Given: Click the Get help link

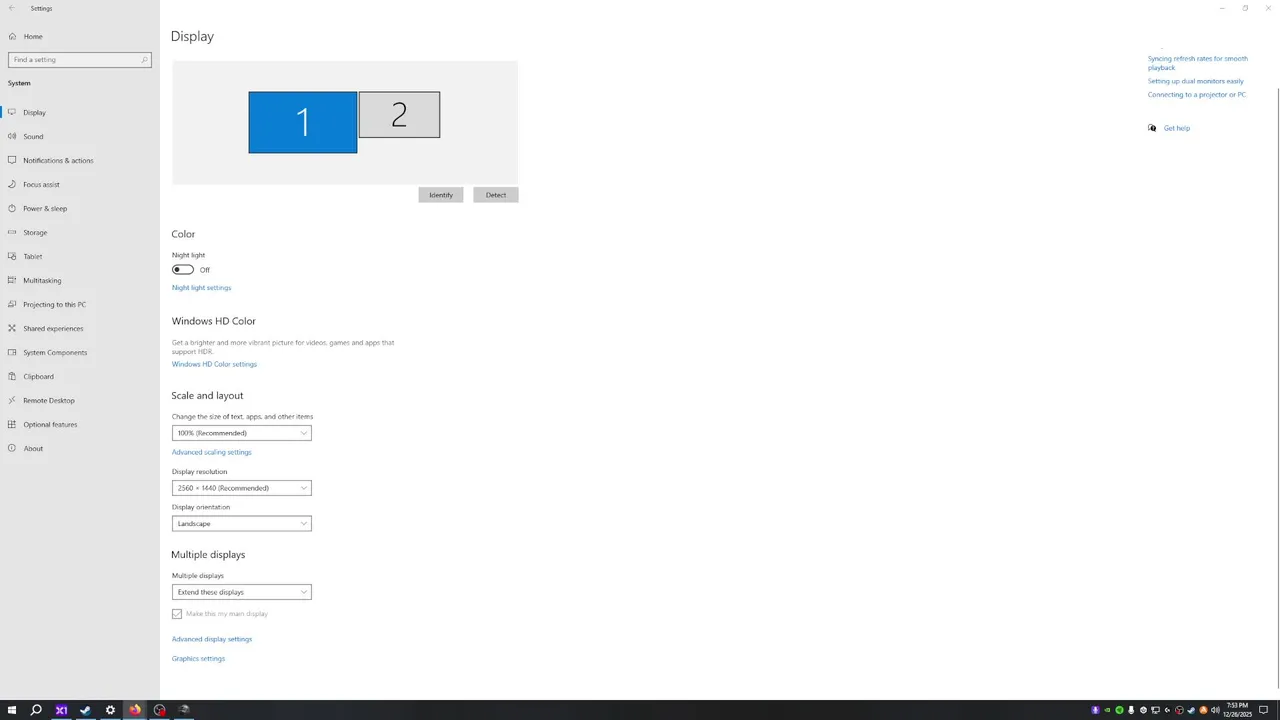Looking at the screenshot, I should pyautogui.click(x=1177, y=128).
